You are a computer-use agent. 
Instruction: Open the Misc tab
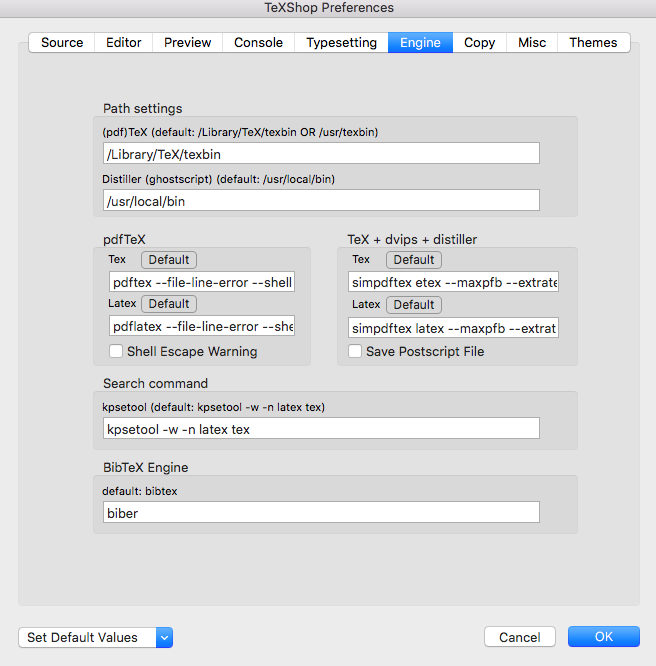(532, 42)
